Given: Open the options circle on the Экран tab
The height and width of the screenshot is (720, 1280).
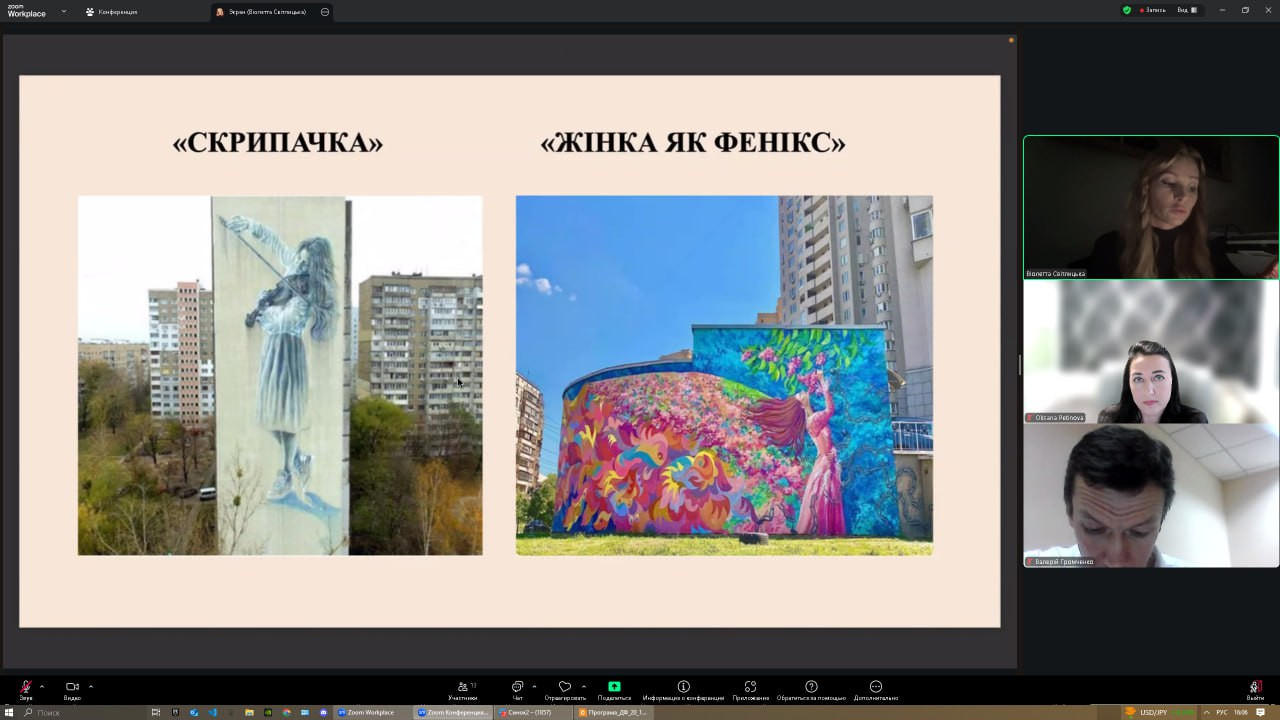Looking at the screenshot, I should tap(325, 12).
